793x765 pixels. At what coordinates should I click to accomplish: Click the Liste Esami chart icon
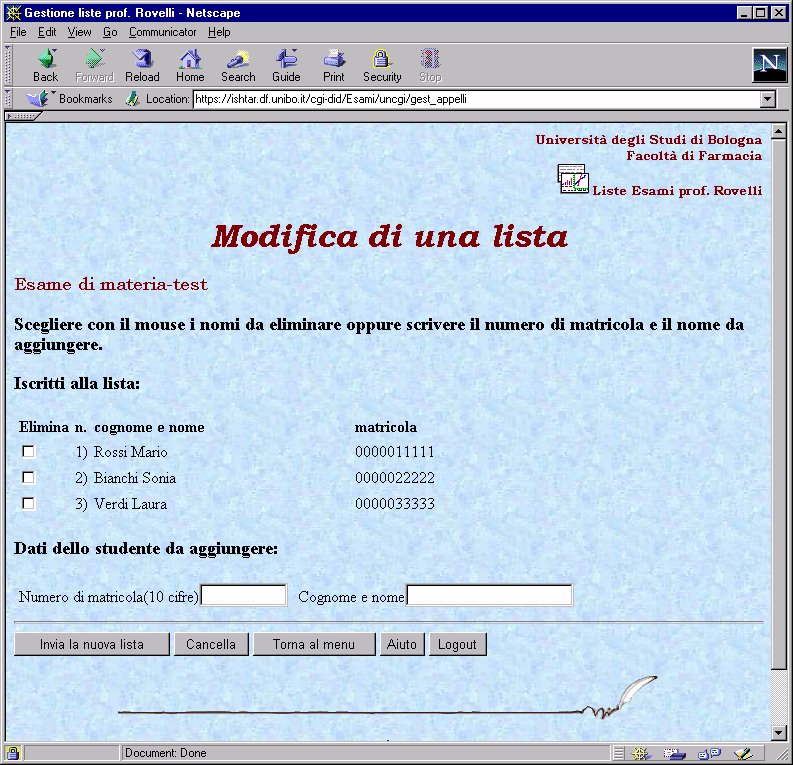[x=573, y=179]
